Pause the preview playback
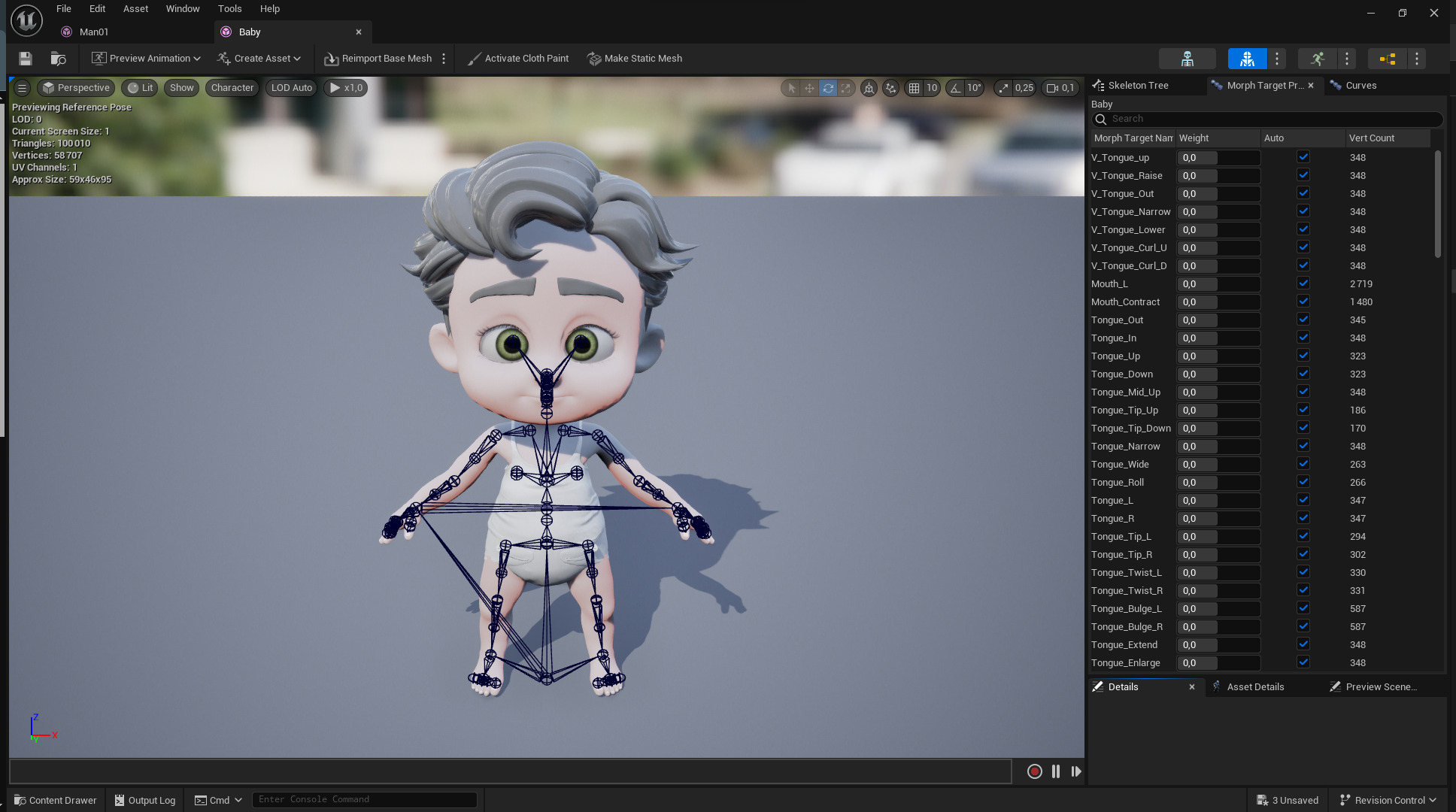 [x=1056, y=771]
